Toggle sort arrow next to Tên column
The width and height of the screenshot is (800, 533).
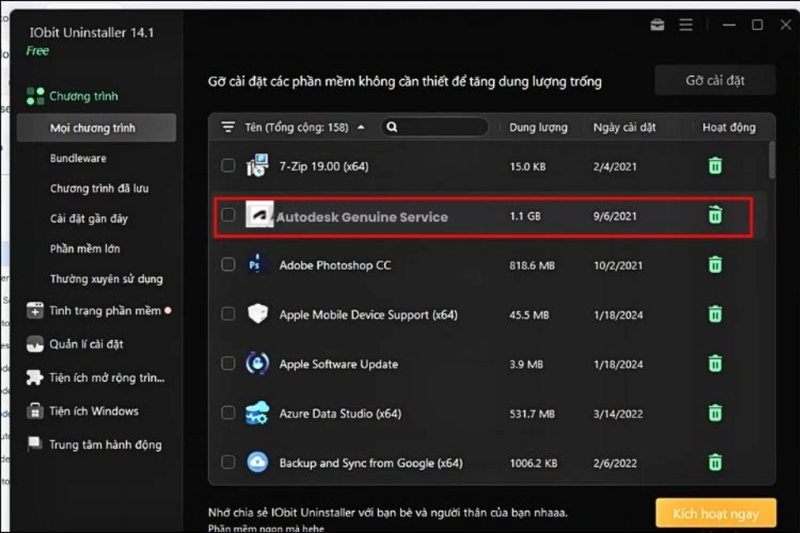click(x=361, y=127)
